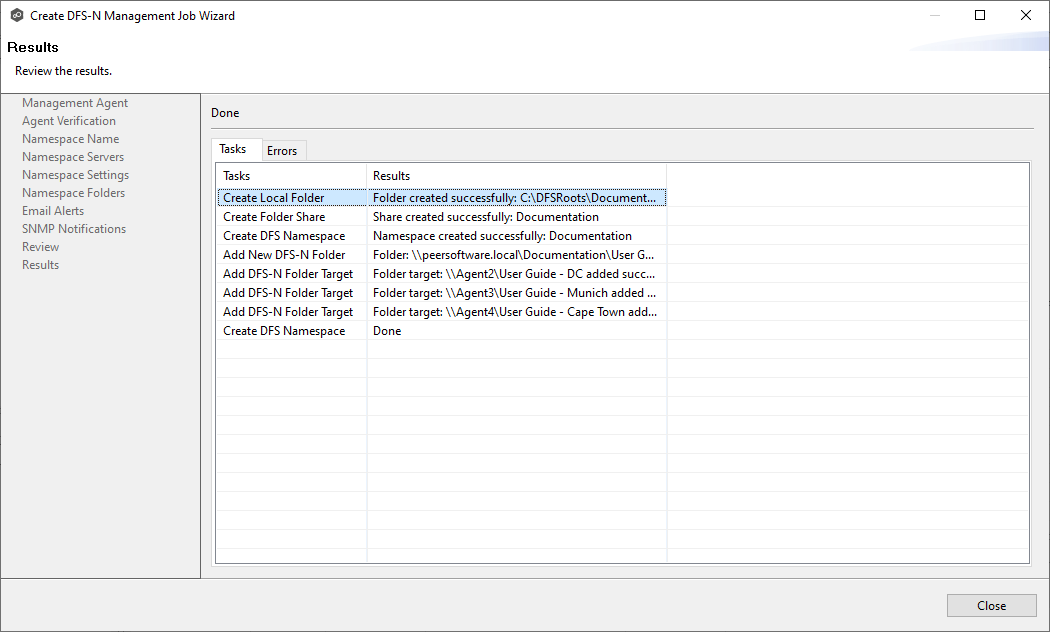This screenshot has height=632, width=1050.
Task: Select the Cape Town folder target row
Action: click(514, 312)
